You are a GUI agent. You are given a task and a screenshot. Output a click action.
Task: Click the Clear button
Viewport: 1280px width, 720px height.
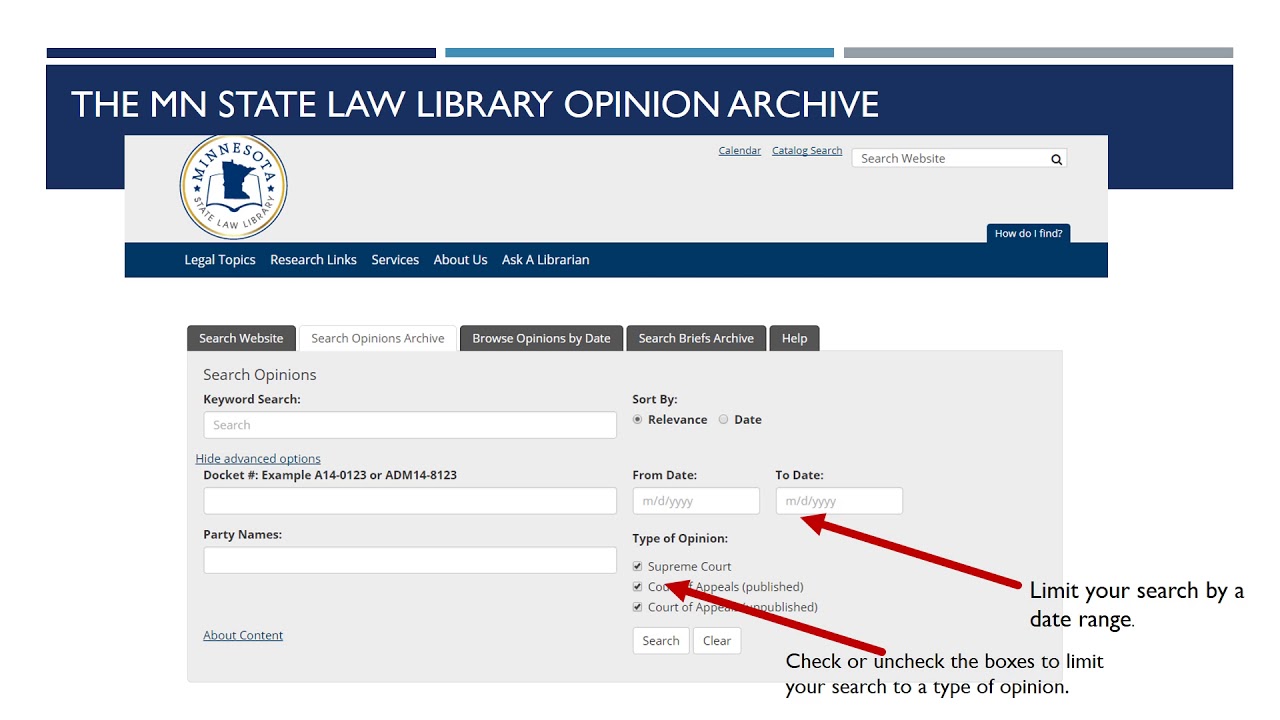pyautogui.click(x=717, y=641)
